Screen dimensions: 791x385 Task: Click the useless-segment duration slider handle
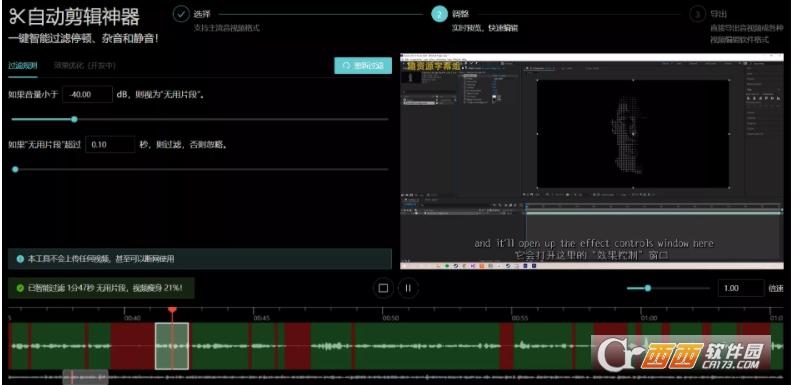pos(15,170)
